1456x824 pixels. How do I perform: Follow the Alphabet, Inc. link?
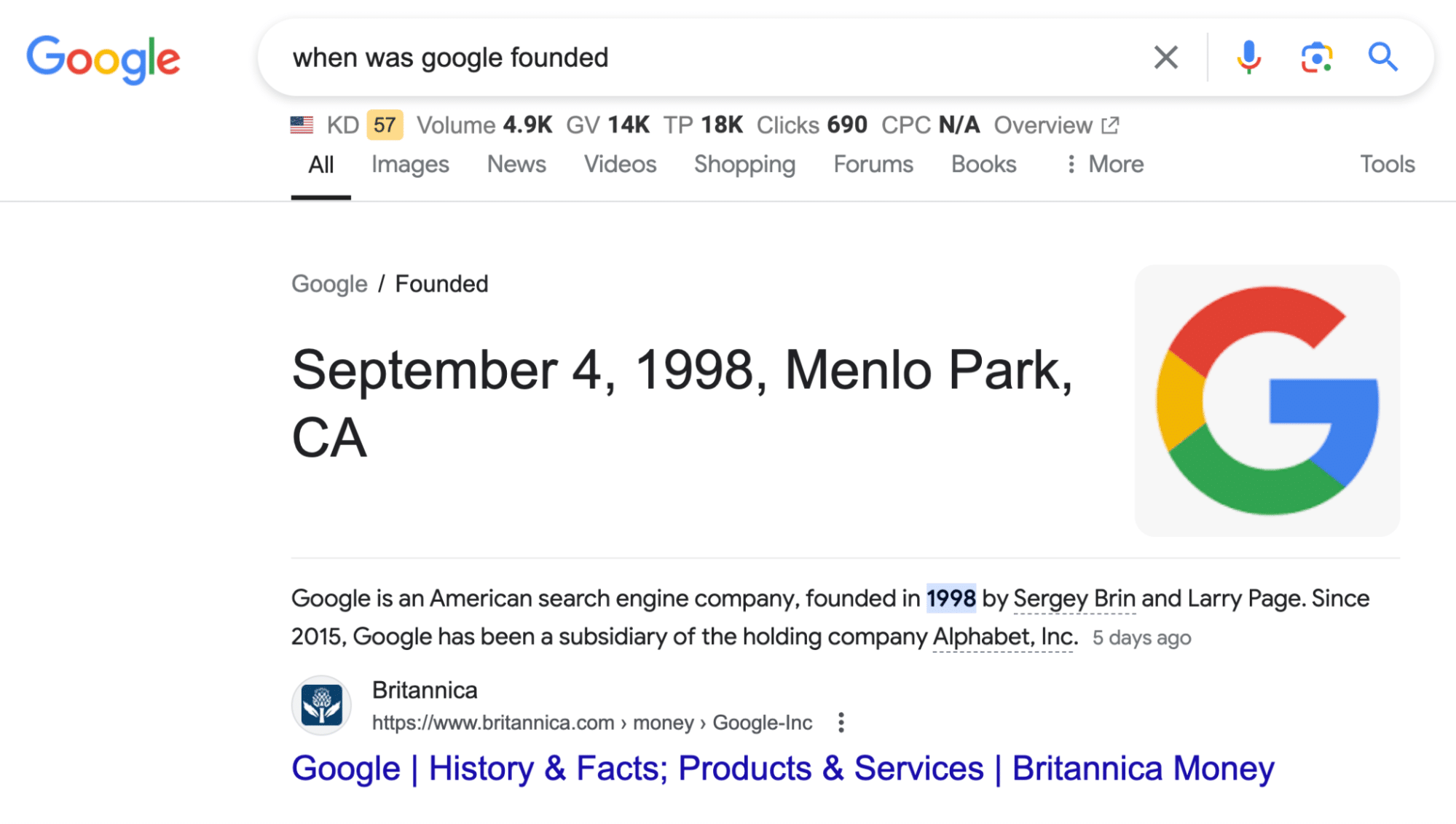pos(1004,637)
